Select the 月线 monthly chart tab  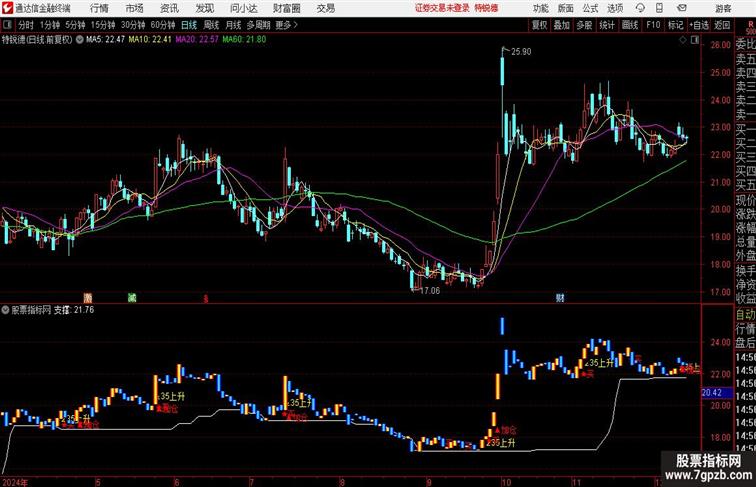233,25
